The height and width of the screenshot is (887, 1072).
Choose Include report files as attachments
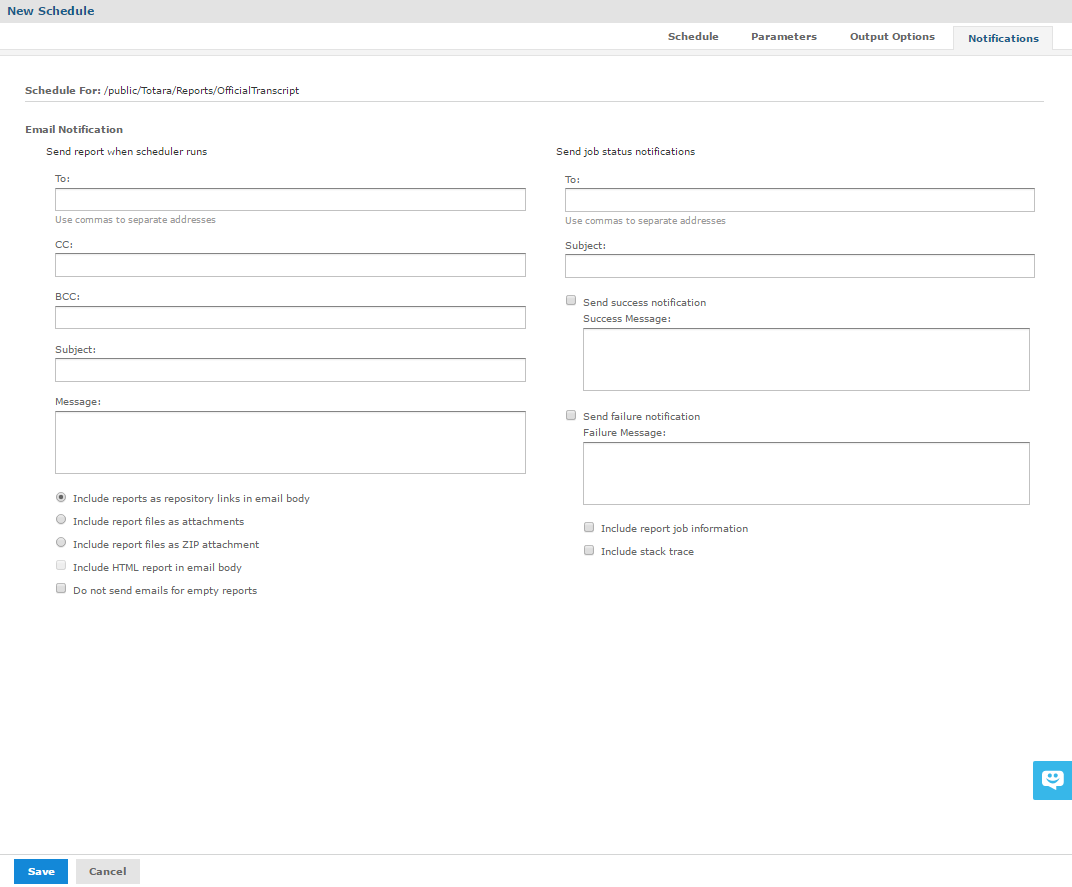[x=62, y=520]
